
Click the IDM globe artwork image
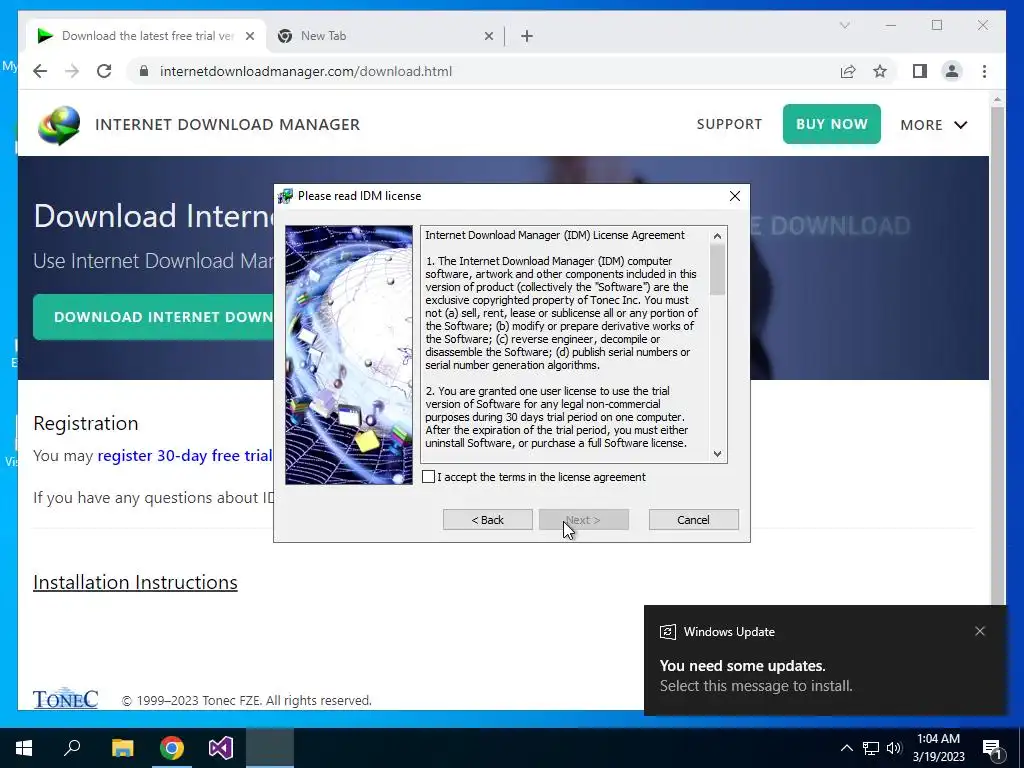(x=349, y=355)
